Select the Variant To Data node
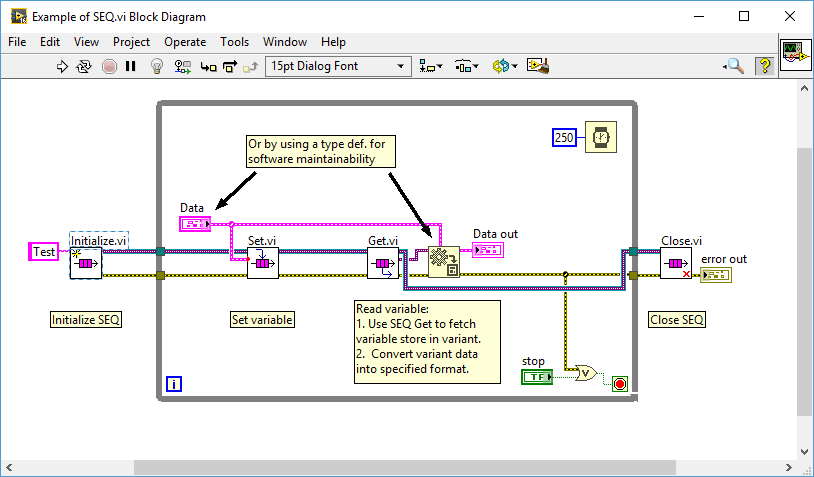Screen dimensions: 814x477 point(443,262)
